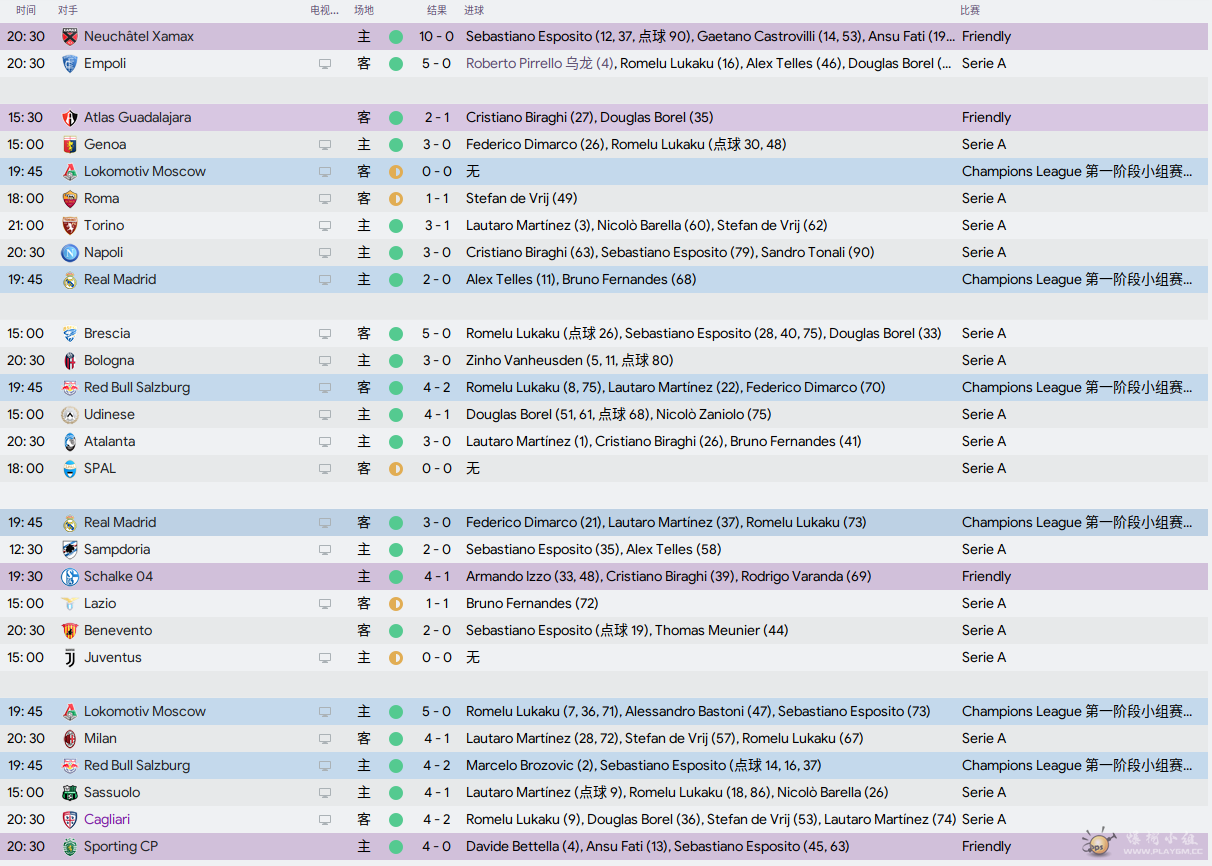
Task: Open the Sporting CP team name
Action: click(121, 846)
